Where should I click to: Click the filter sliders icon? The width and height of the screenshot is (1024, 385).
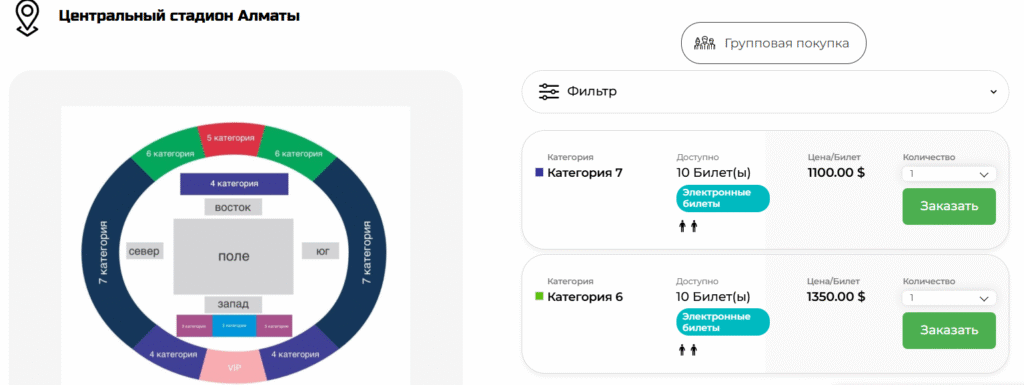(549, 91)
